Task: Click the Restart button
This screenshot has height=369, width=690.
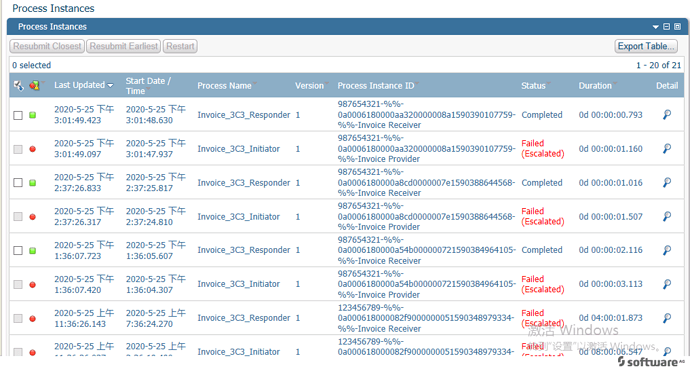Action: coord(180,46)
